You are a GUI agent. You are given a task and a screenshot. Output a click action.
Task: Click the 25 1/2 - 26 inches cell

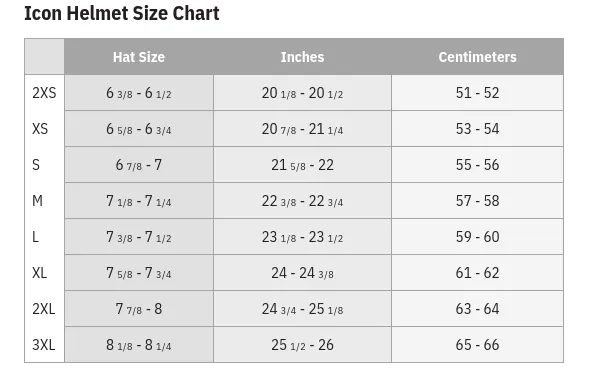(x=302, y=345)
